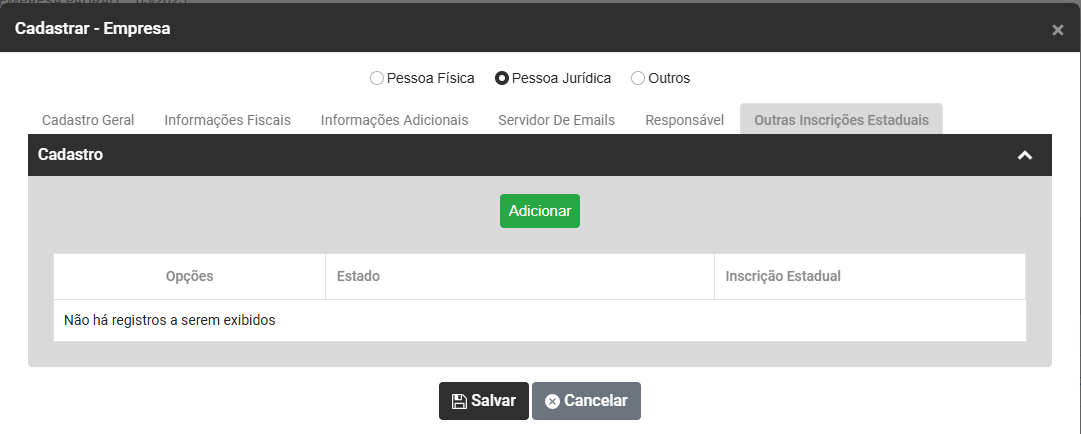Click the green Adicionar button
This screenshot has height=434, width=1081.
[x=539, y=211]
